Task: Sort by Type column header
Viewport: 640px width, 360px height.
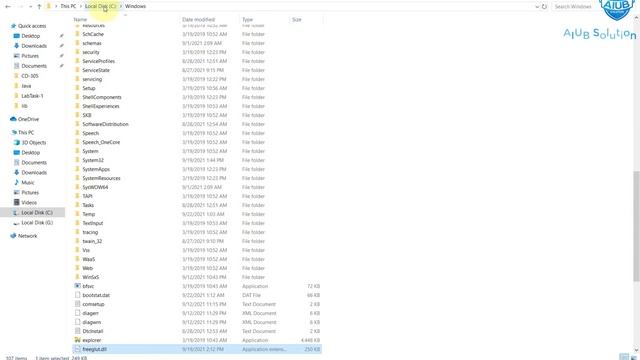Action: tap(247, 19)
